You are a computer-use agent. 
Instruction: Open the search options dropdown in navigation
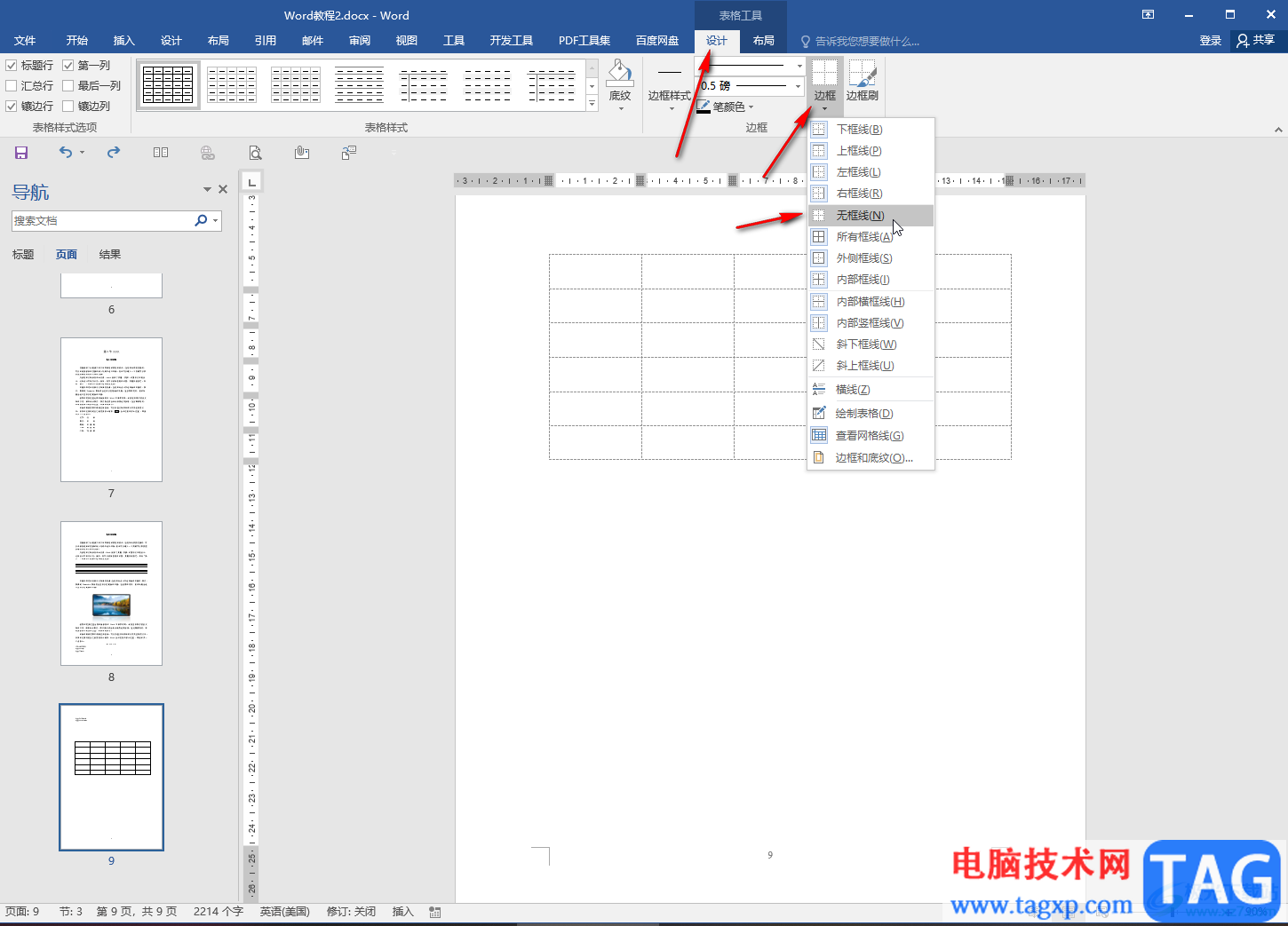(x=216, y=221)
